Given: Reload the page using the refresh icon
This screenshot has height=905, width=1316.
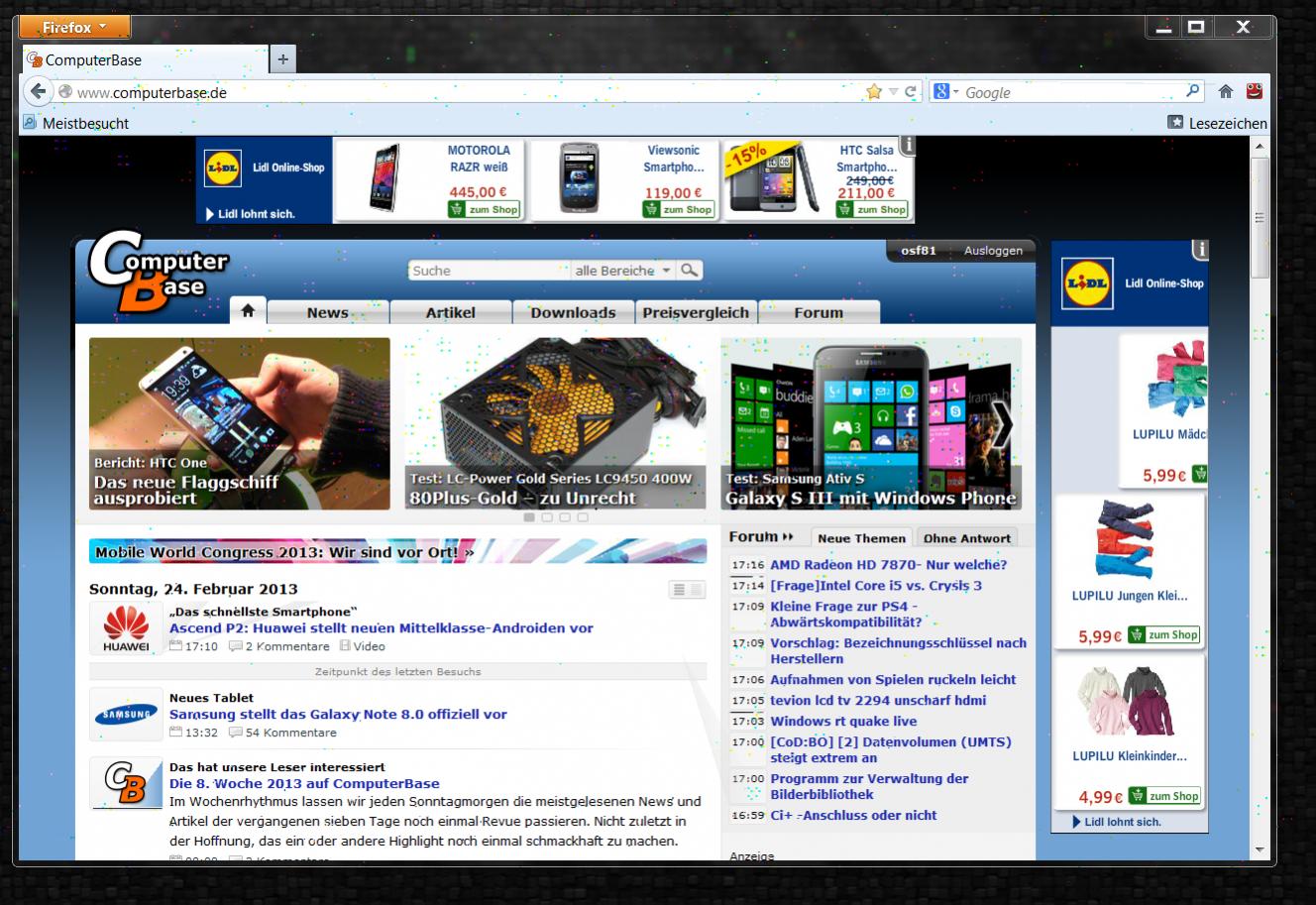Looking at the screenshot, I should [911, 92].
